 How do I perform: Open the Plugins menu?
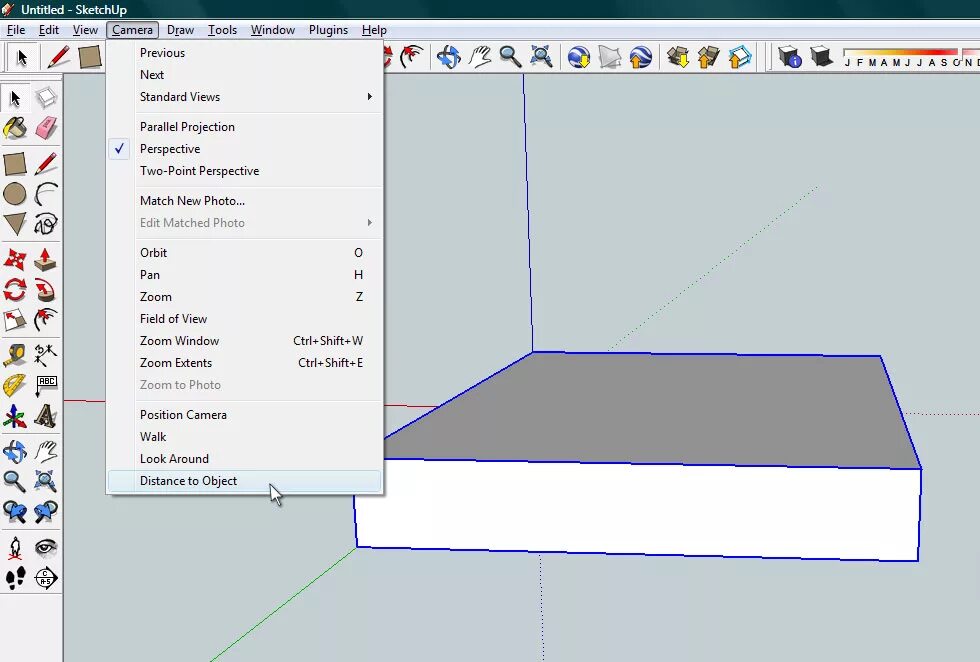click(328, 30)
